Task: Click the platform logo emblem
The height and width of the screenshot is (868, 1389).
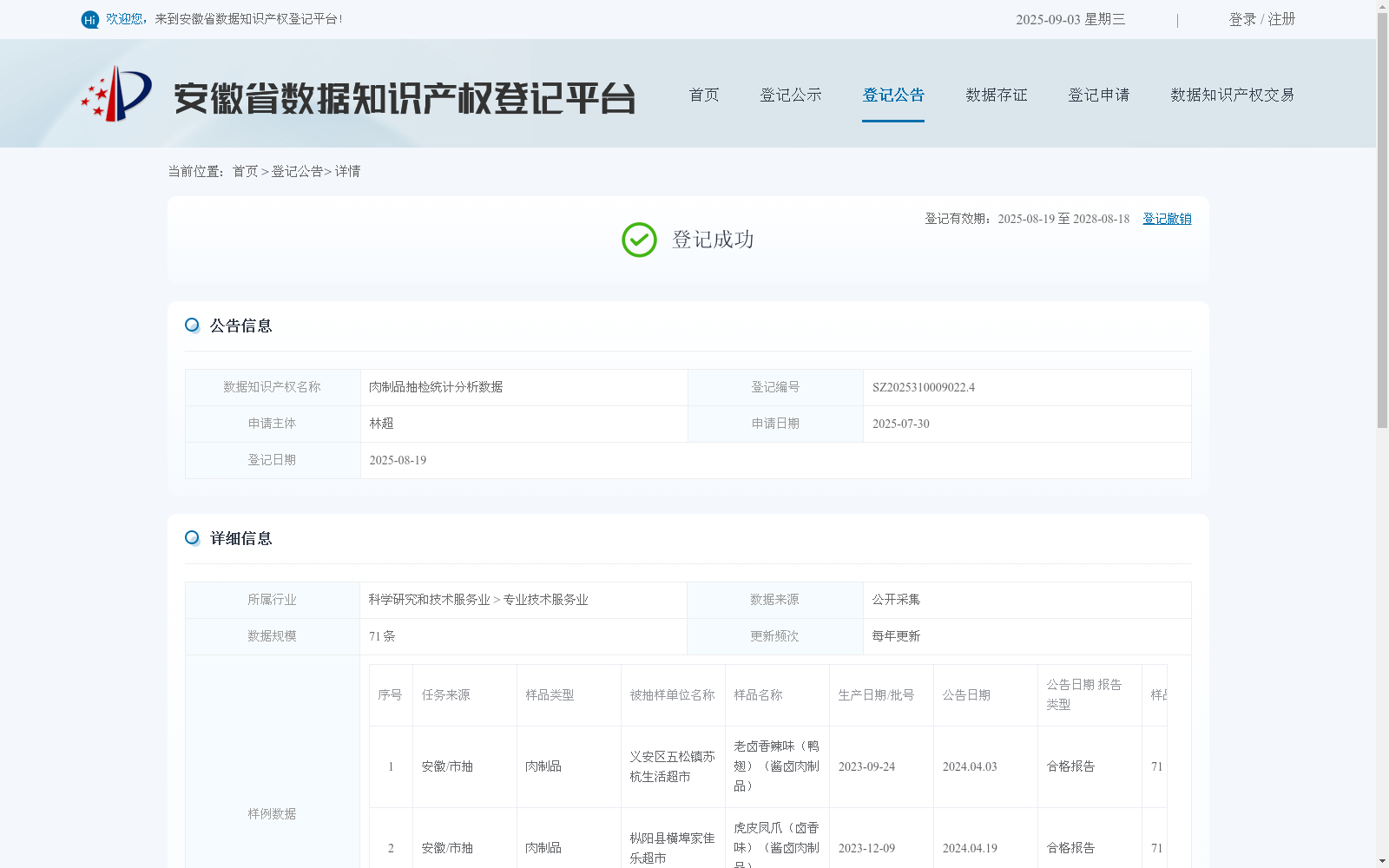Action: (x=116, y=94)
